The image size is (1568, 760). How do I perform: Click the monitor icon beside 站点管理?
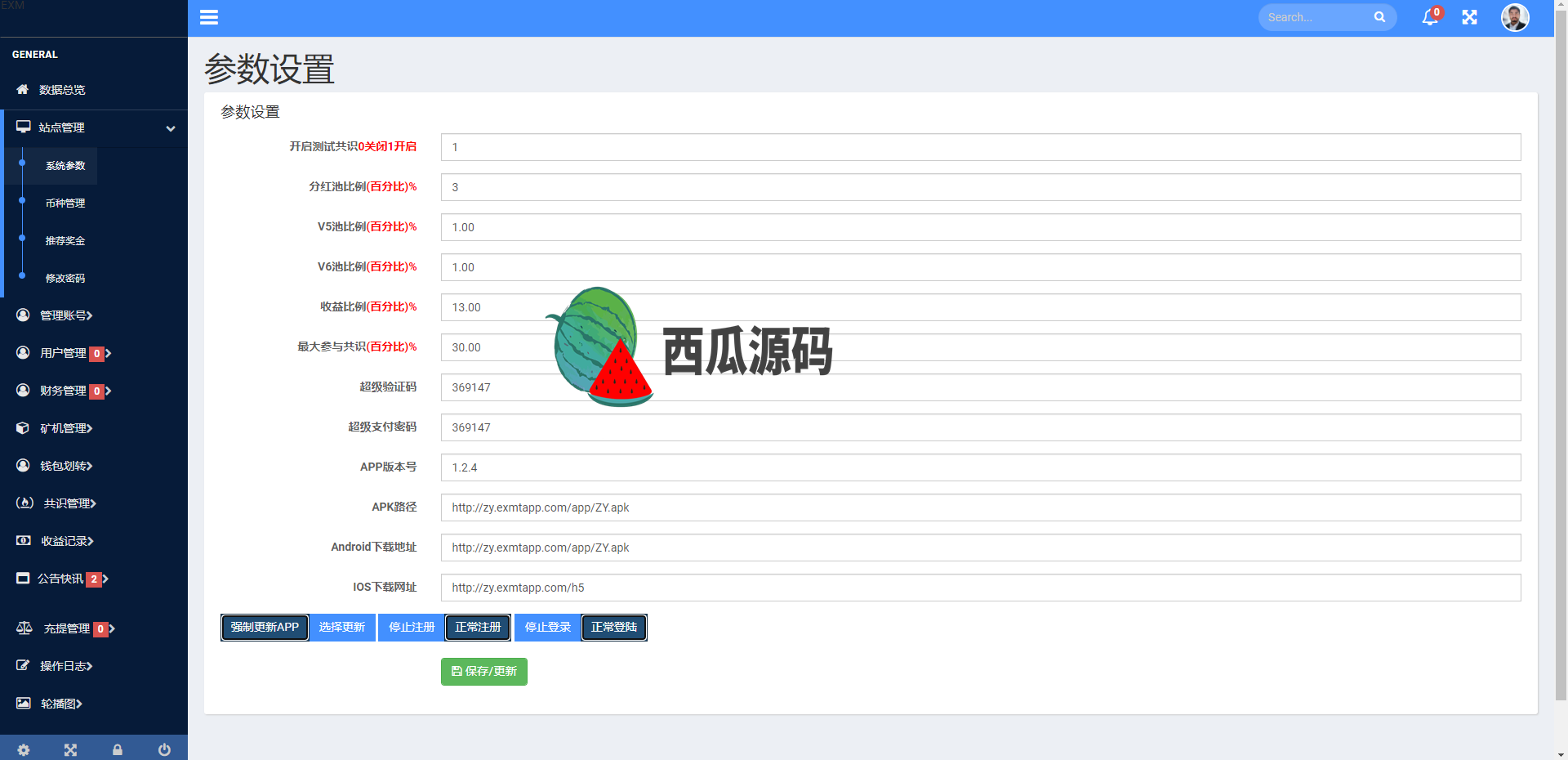click(x=24, y=127)
